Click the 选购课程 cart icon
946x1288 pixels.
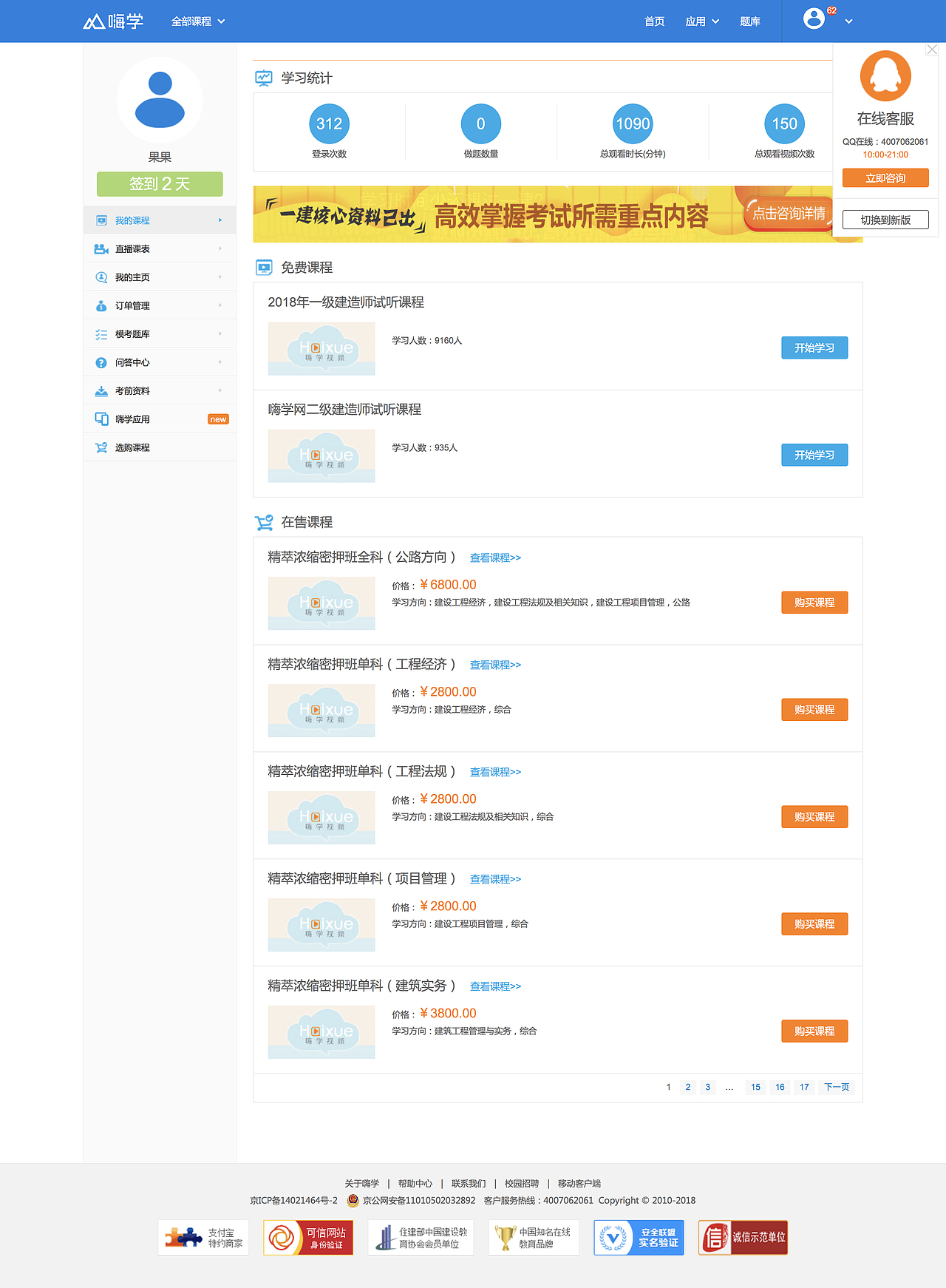(101, 447)
